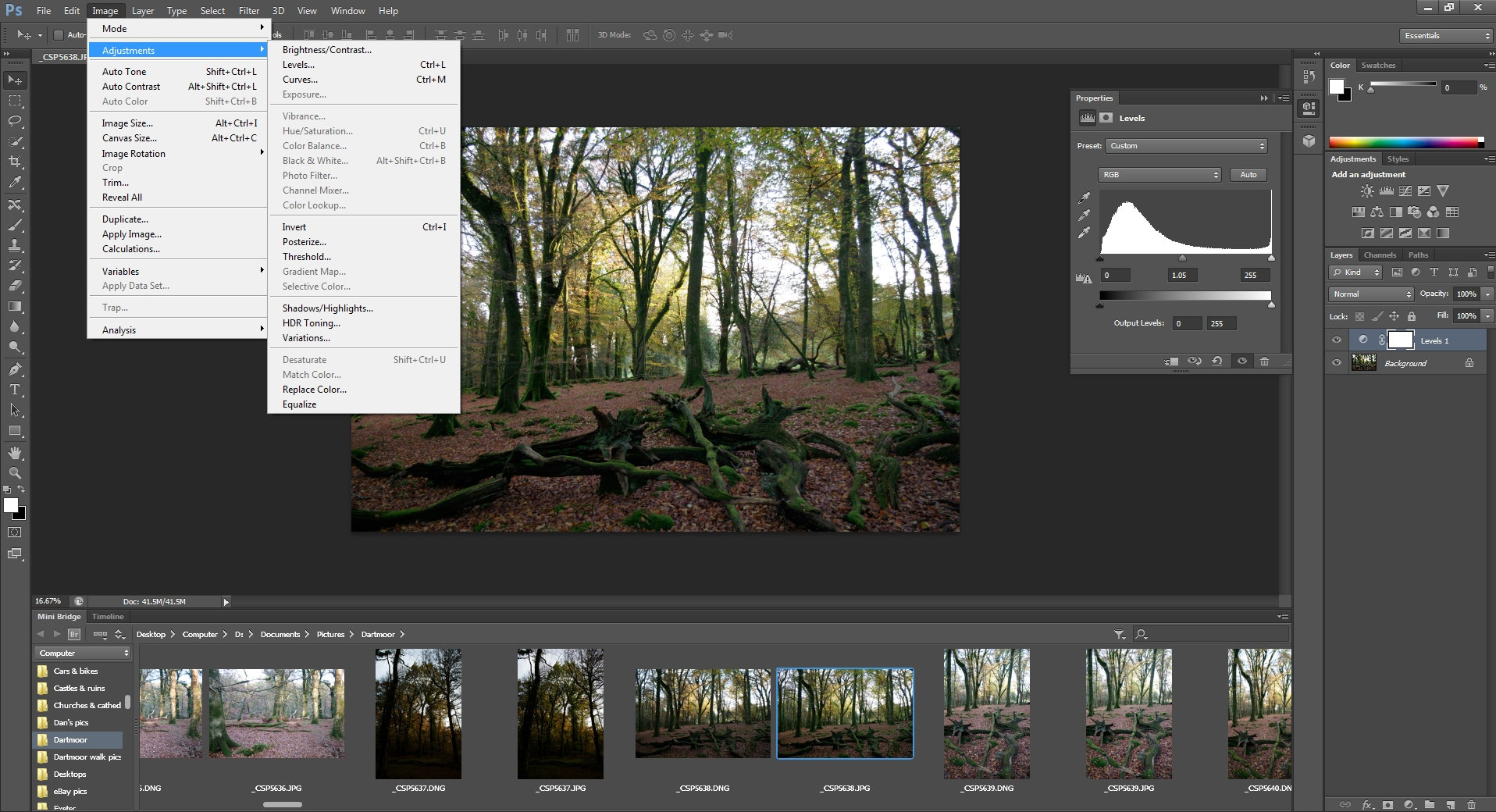1496x812 pixels.
Task: Hide the Background layer
Action: click(1337, 363)
